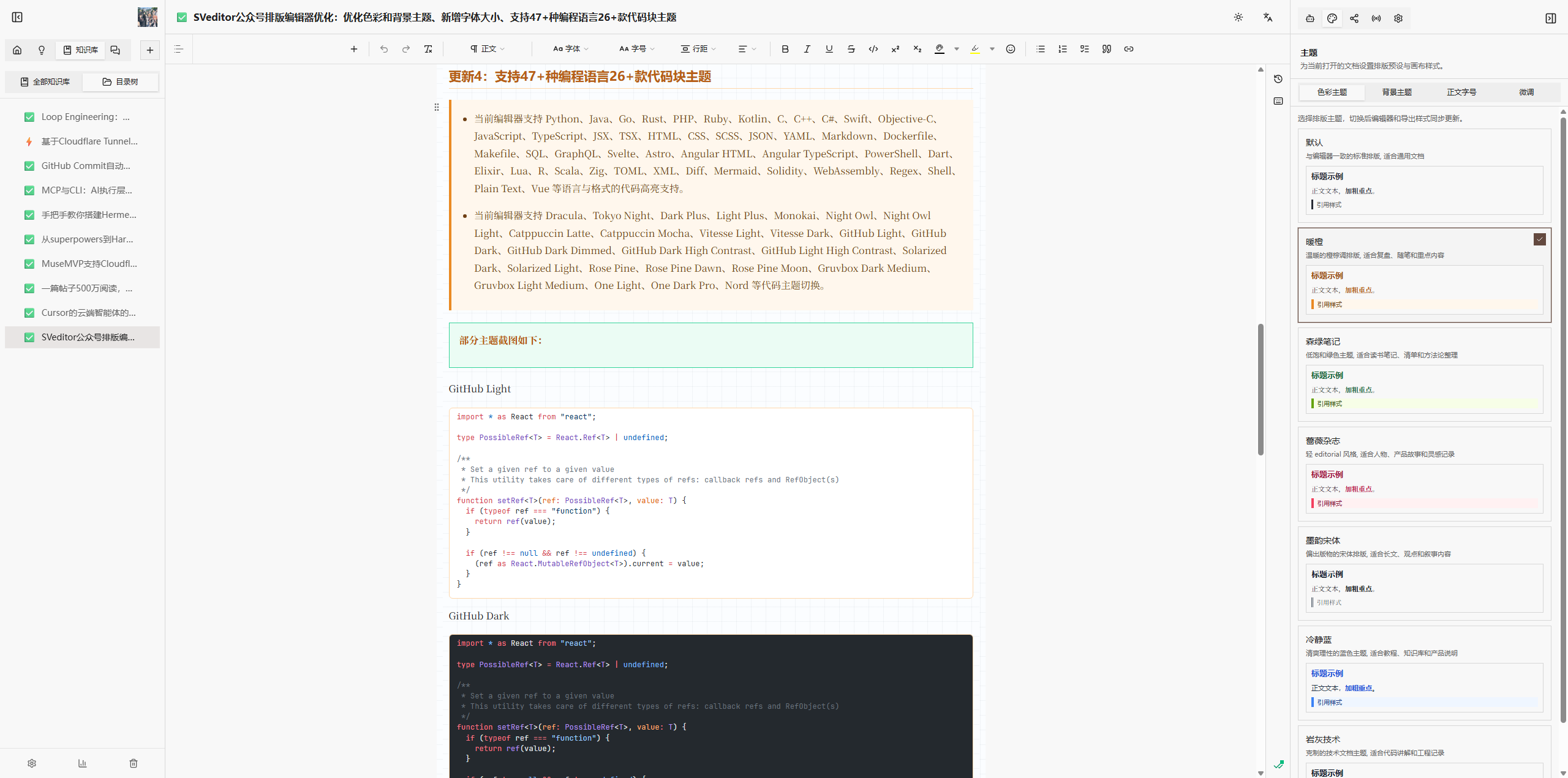Open the text alignment dropdown
The width and height of the screenshot is (1568, 778).
747,49
